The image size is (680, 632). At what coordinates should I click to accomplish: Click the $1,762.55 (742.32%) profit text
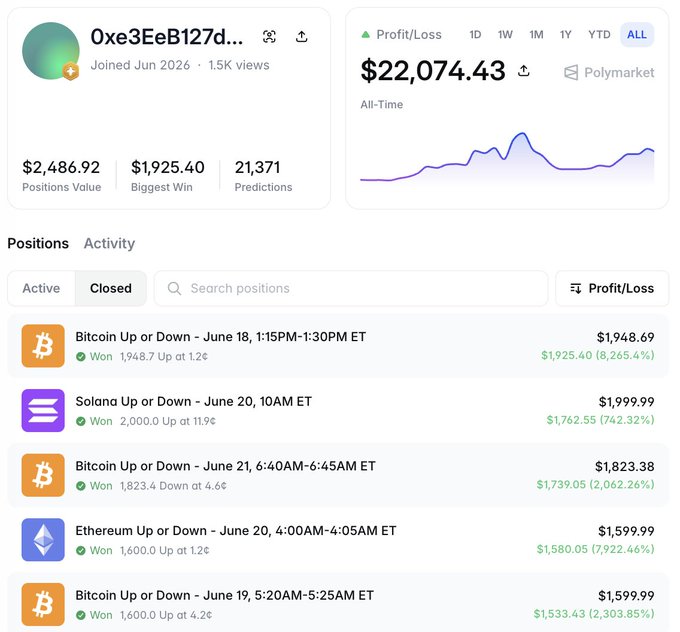coord(600,420)
